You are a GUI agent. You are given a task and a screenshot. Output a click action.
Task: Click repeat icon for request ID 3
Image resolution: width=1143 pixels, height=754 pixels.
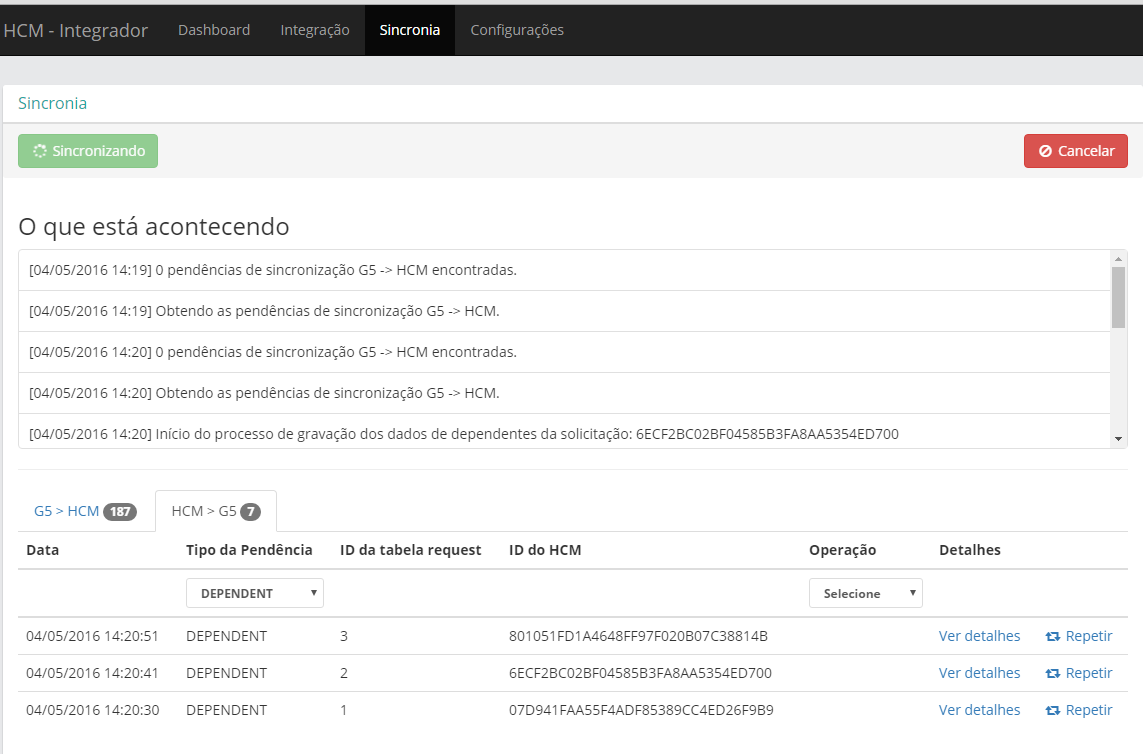(1053, 637)
